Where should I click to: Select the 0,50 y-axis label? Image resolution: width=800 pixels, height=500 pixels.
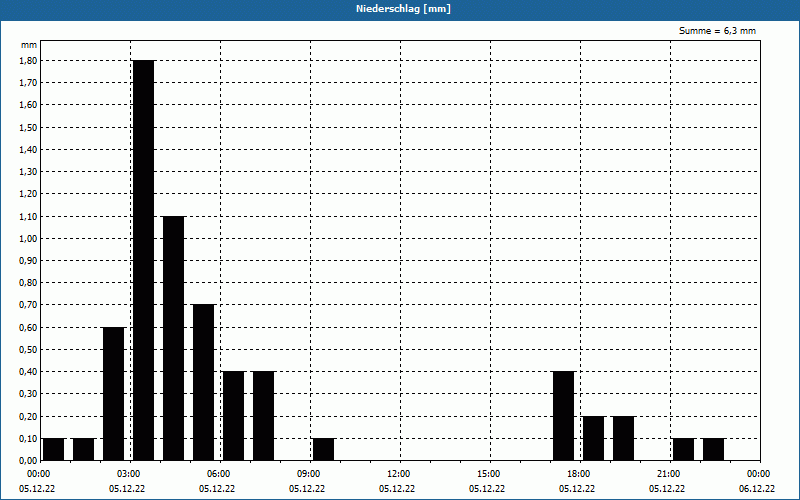click(x=28, y=349)
